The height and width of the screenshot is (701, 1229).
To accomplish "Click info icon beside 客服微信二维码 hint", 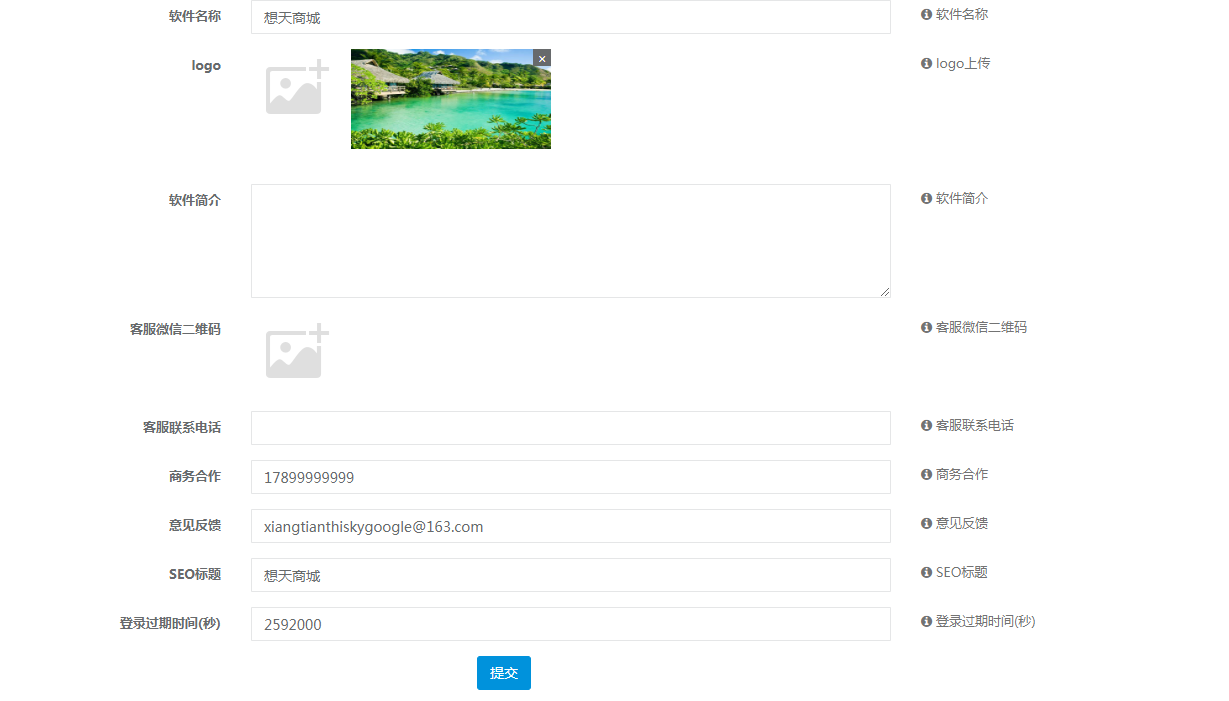I will (x=926, y=328).
